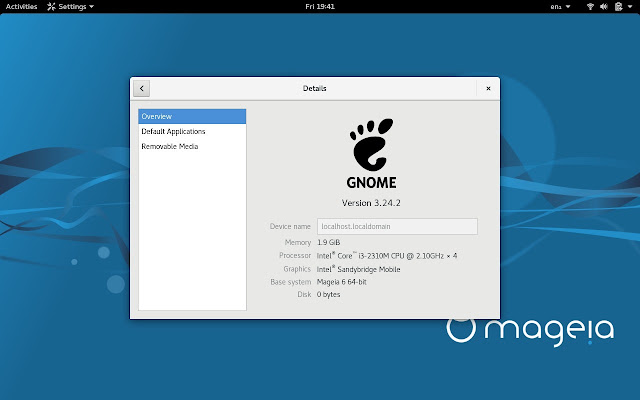
Task: Click the Version 3.24.2 text
Action: pos(371,203)
